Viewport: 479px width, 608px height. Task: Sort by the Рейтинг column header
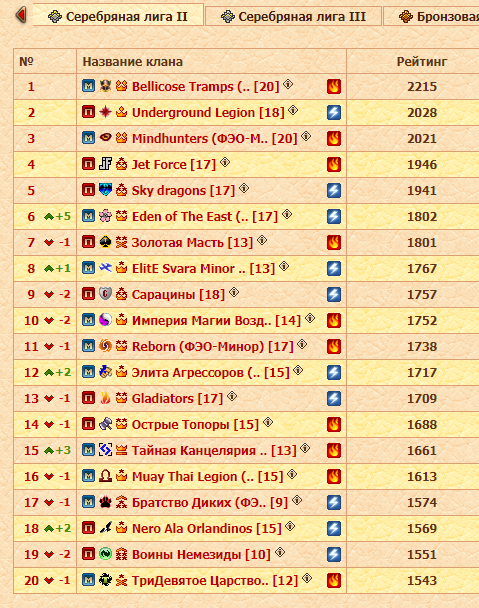click(x=422, y=62)
